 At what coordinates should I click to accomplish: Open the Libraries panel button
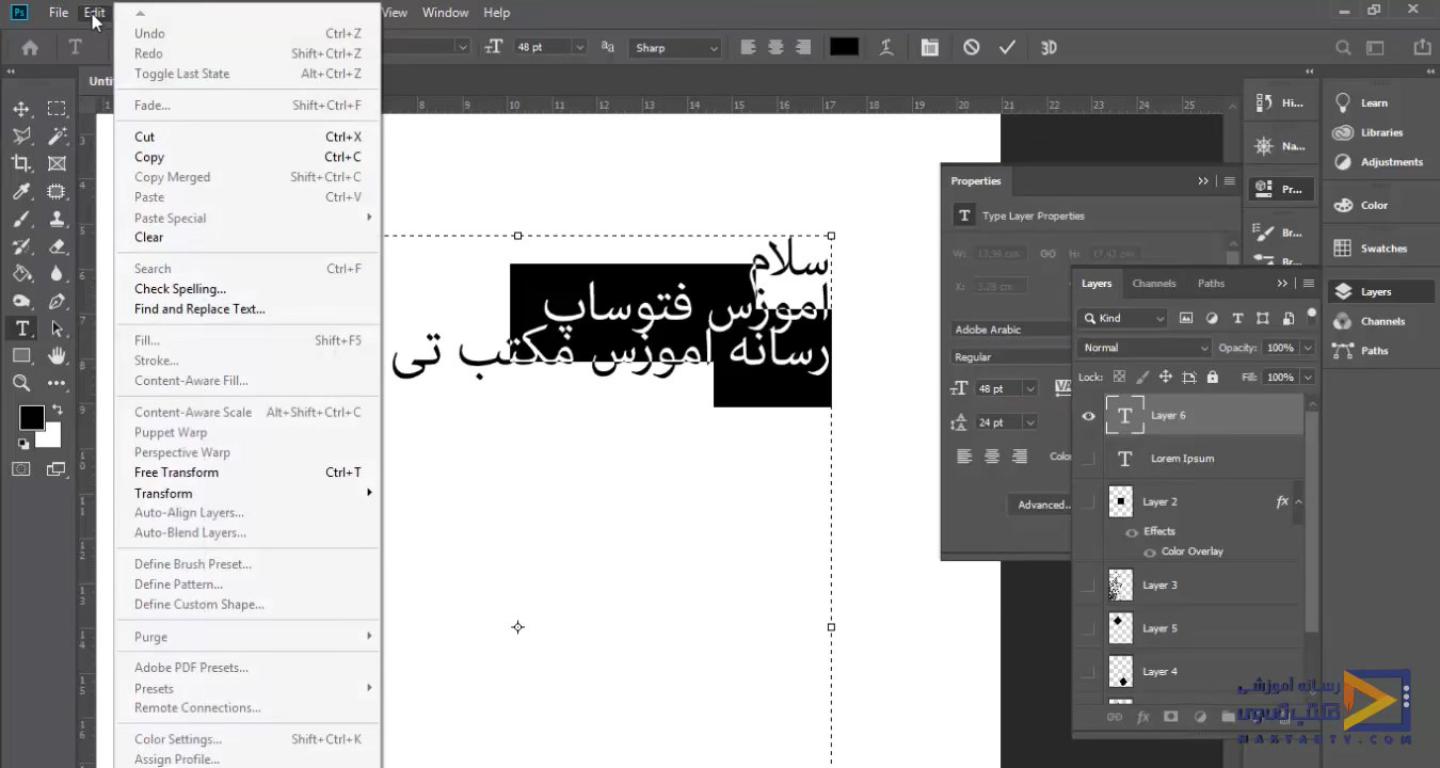click(x=1370, y=133)
